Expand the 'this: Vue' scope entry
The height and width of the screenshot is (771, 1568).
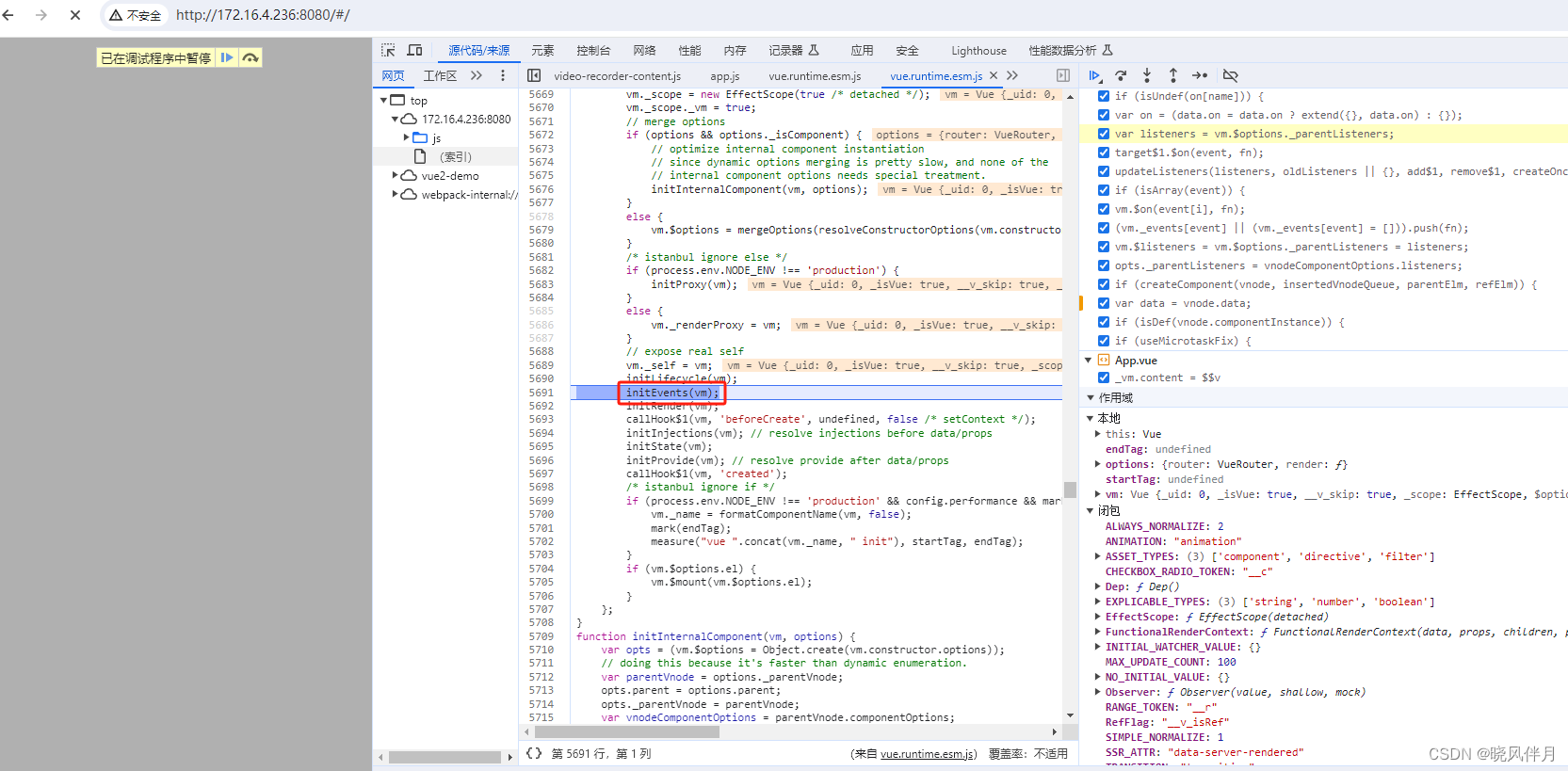(1098, 434)
